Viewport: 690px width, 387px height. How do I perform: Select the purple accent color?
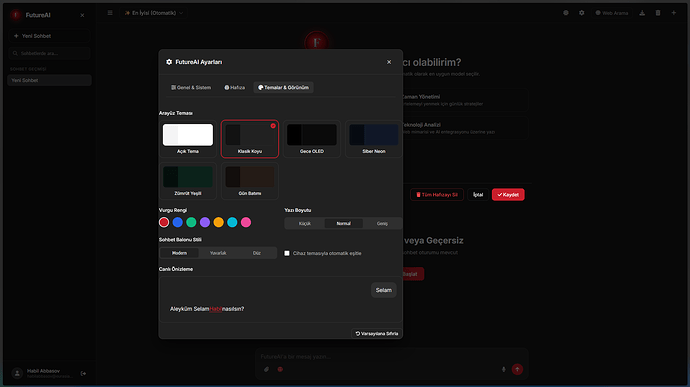(x=205, y=222)
